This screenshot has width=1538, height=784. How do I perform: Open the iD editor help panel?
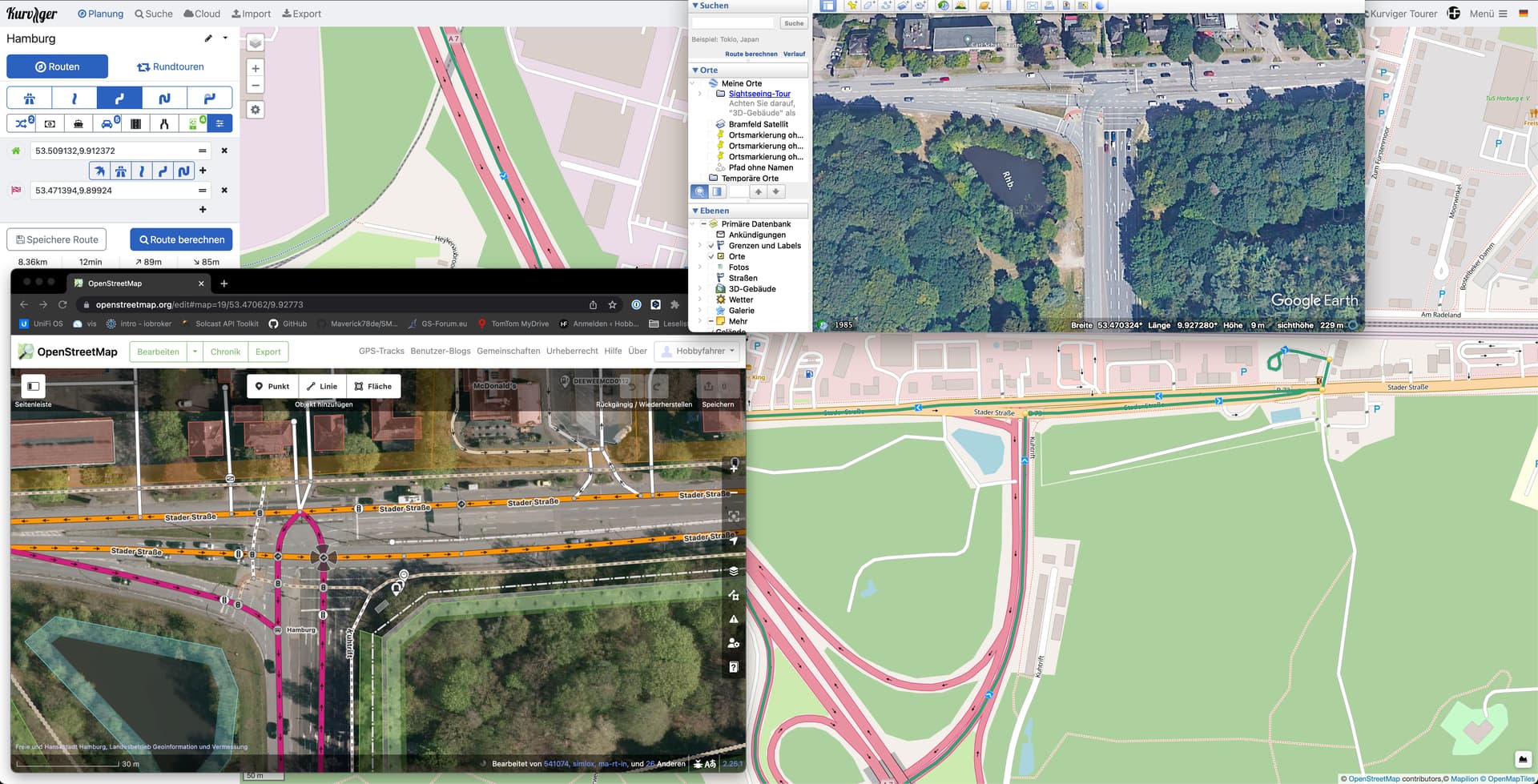(733, 667)
